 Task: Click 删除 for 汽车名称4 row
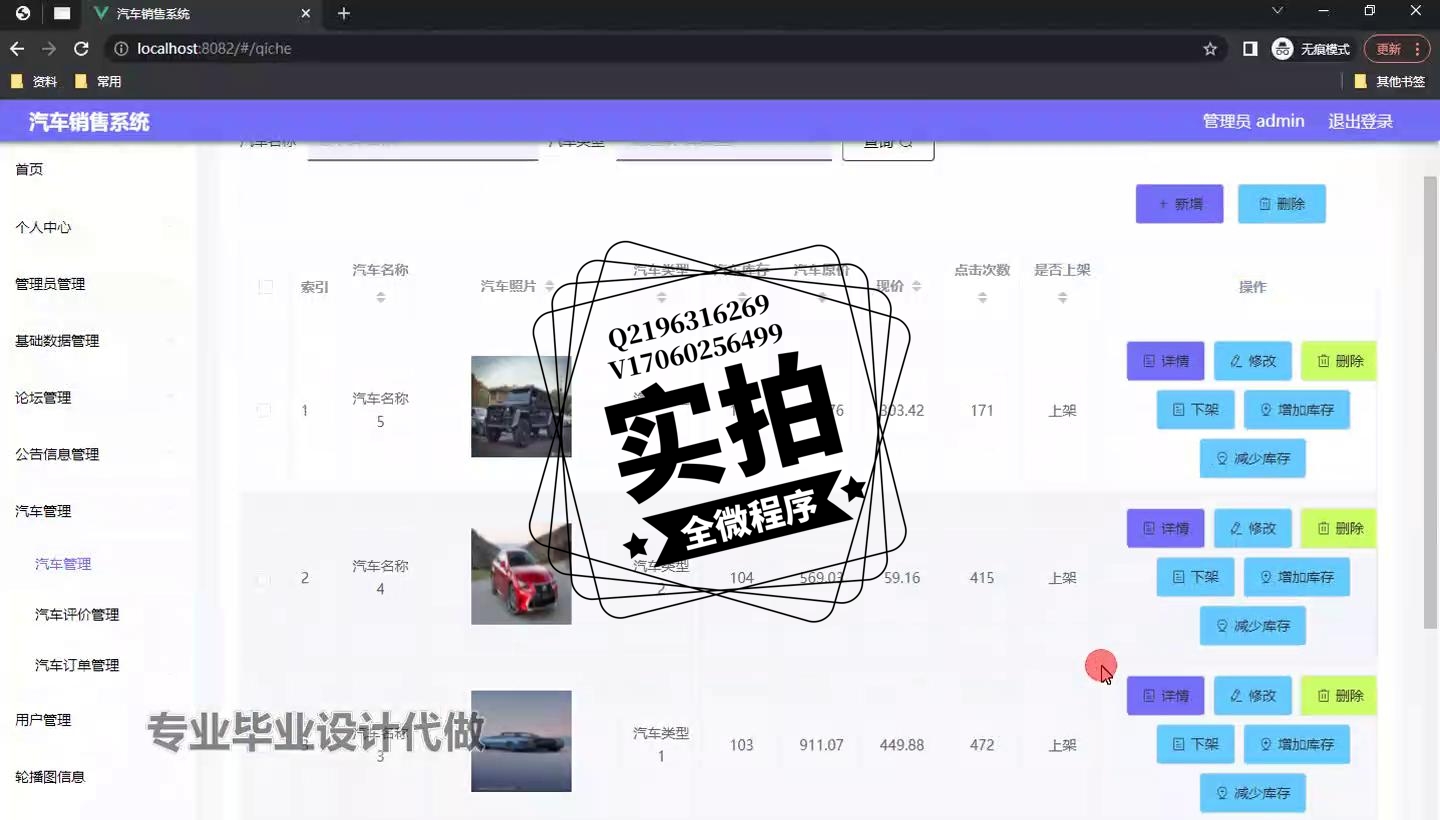1339,528
